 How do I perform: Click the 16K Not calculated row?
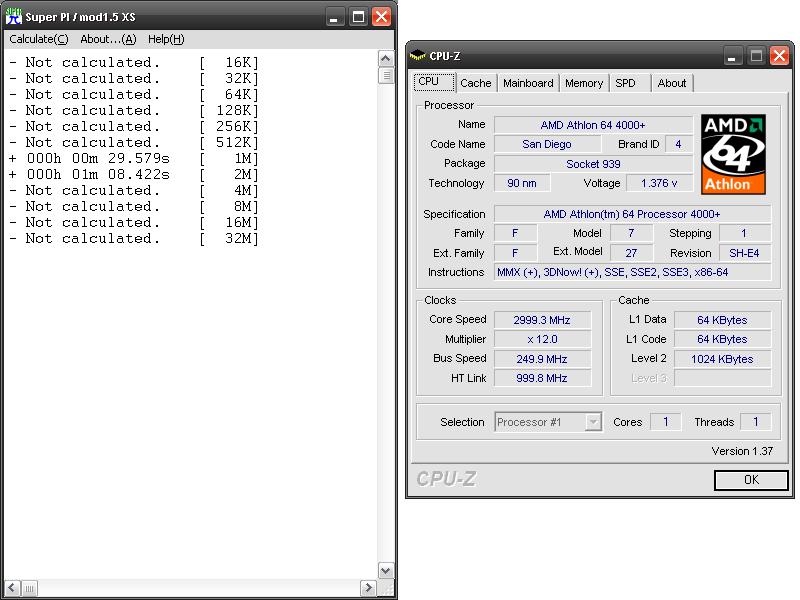134,63
